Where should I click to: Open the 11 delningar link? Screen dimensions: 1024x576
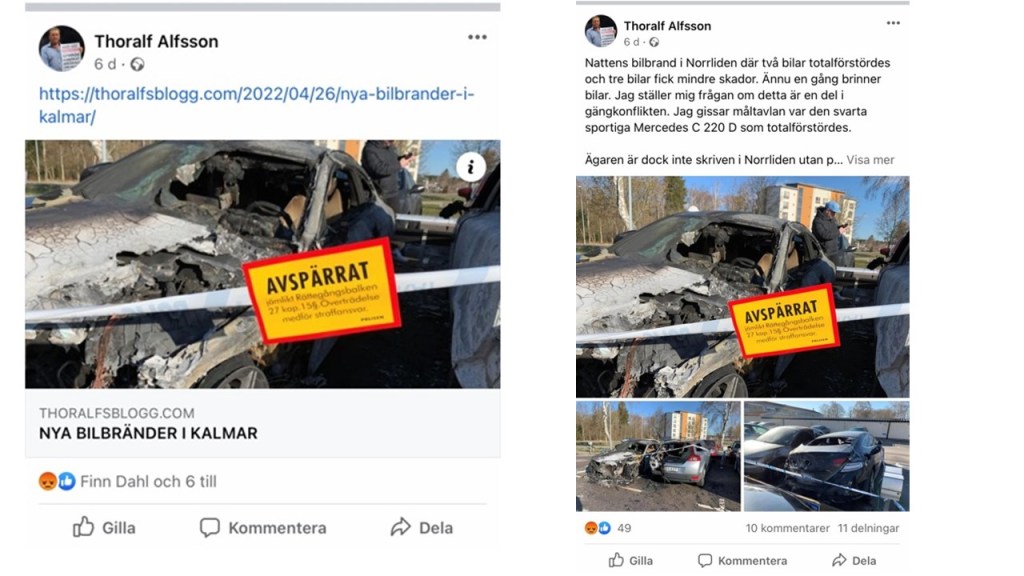(869, 528)
